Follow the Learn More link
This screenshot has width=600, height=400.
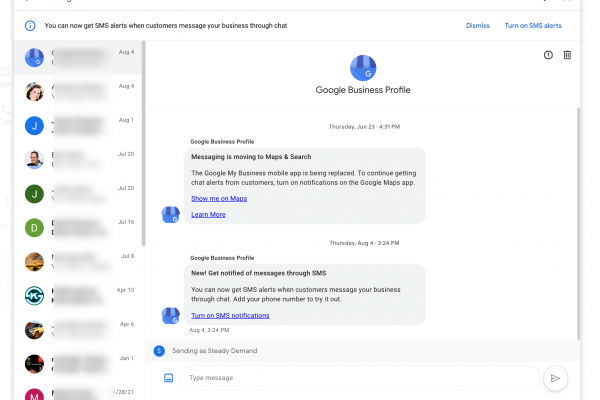coord(208,214)
